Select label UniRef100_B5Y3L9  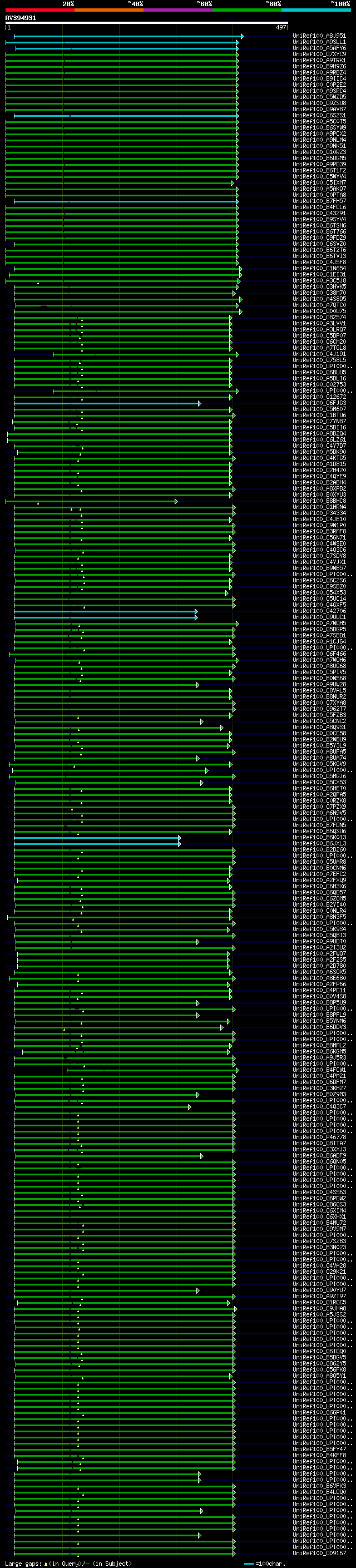click(x=319, y=746)
